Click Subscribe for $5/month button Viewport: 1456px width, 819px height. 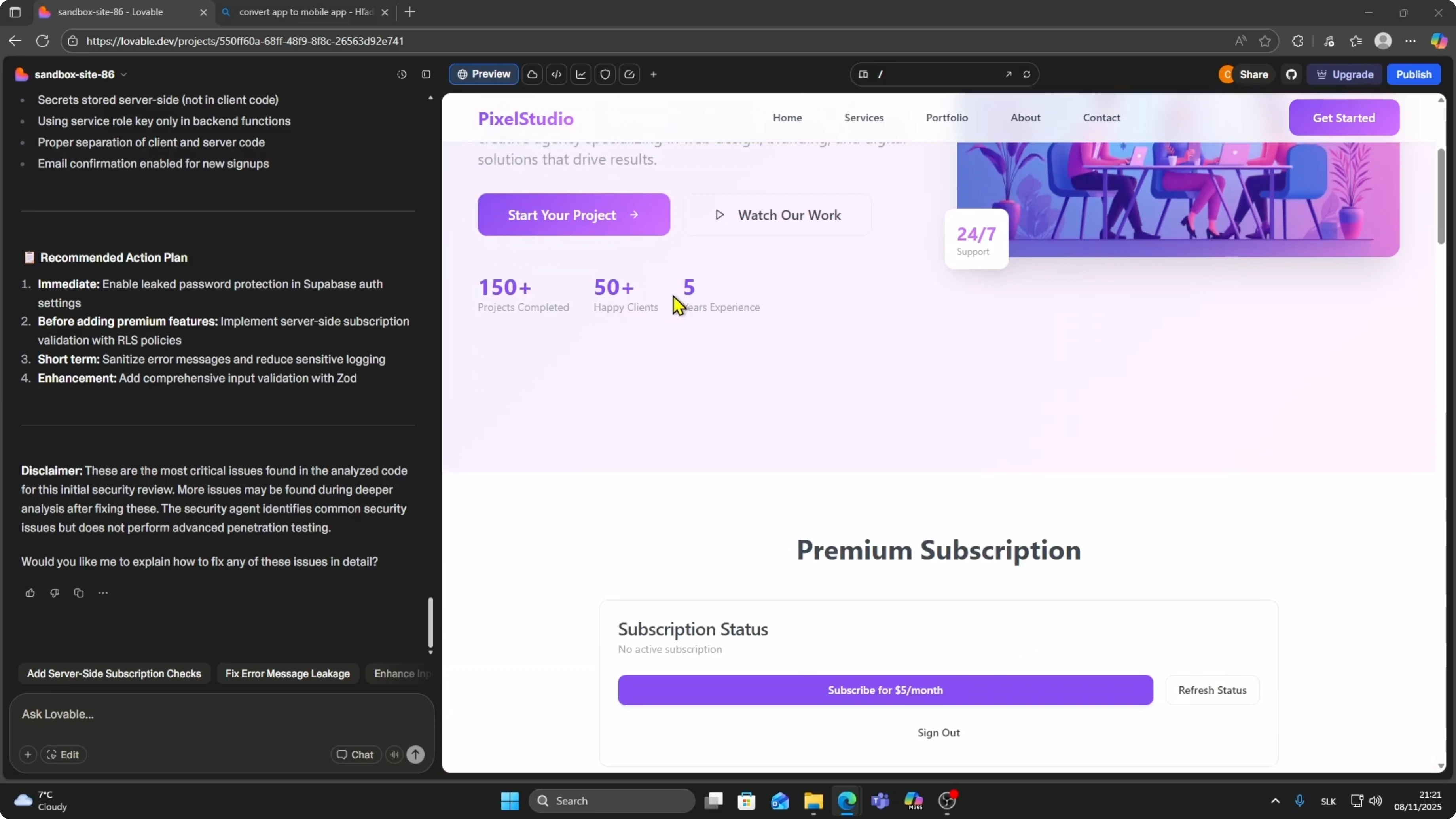tap(885, 690)
